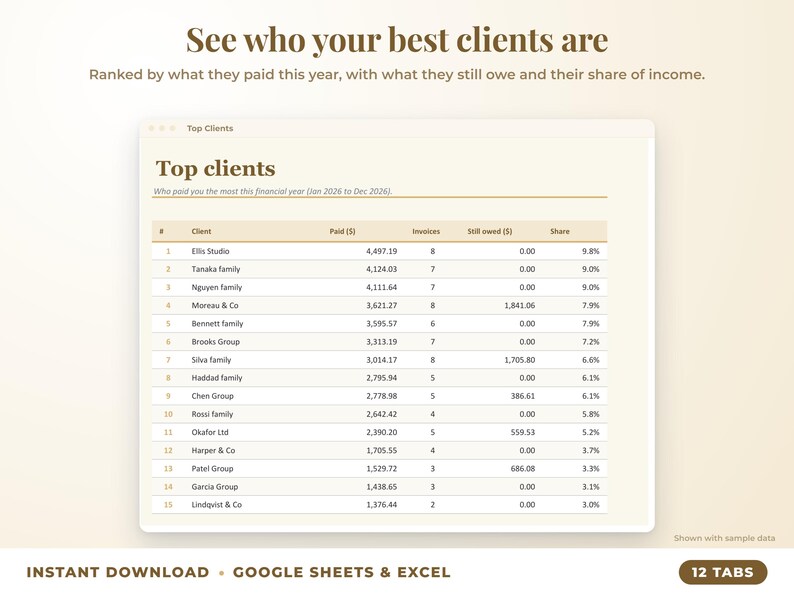Select the Tanaka family client cell
This screenshot has width=794, height=596.
[x=216, y=269]
